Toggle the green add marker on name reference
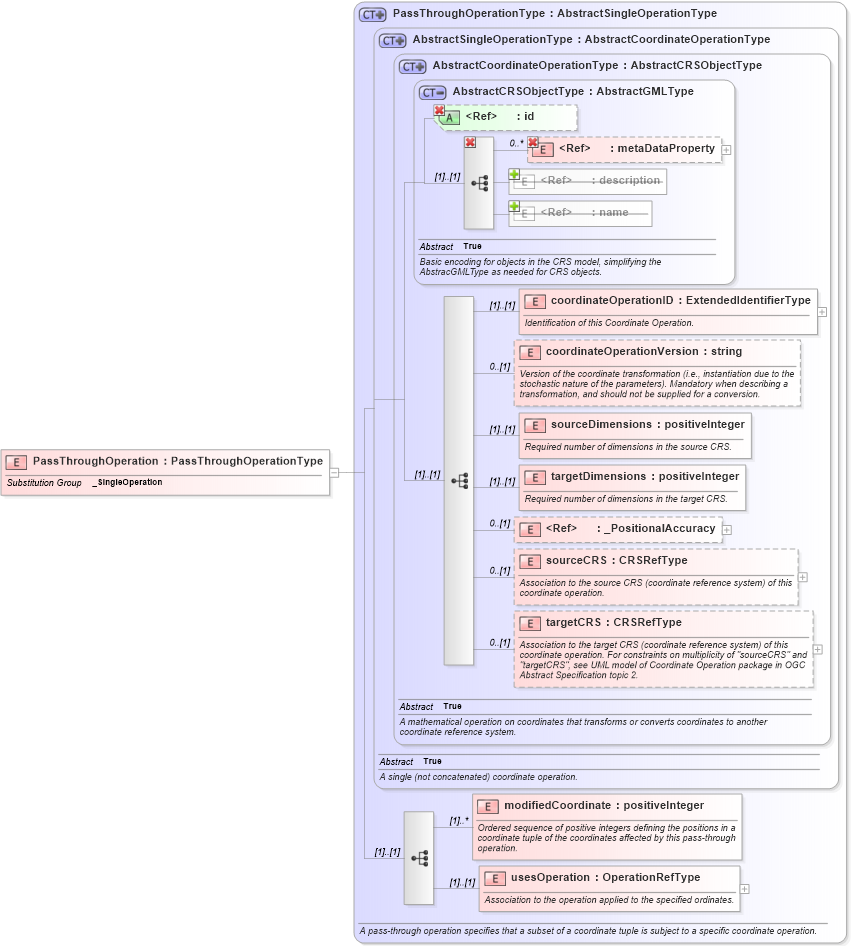Viewport: 851px width, 946px height. click(x=513, y=206)
